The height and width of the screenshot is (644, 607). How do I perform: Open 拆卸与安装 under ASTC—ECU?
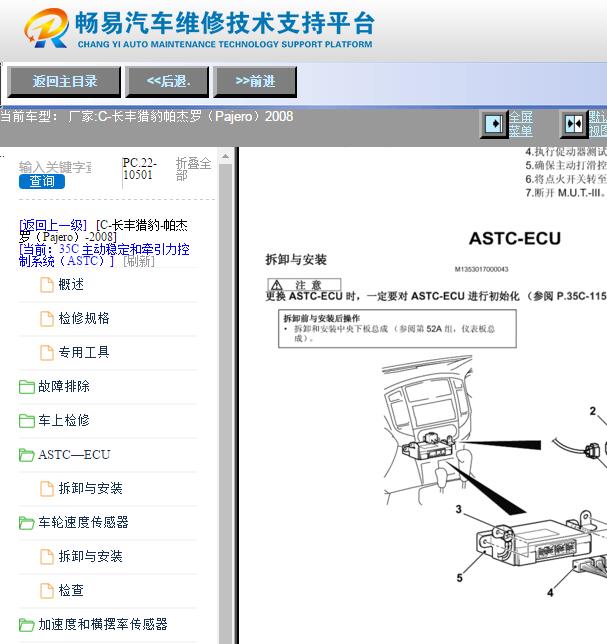[x=90, y=489]
